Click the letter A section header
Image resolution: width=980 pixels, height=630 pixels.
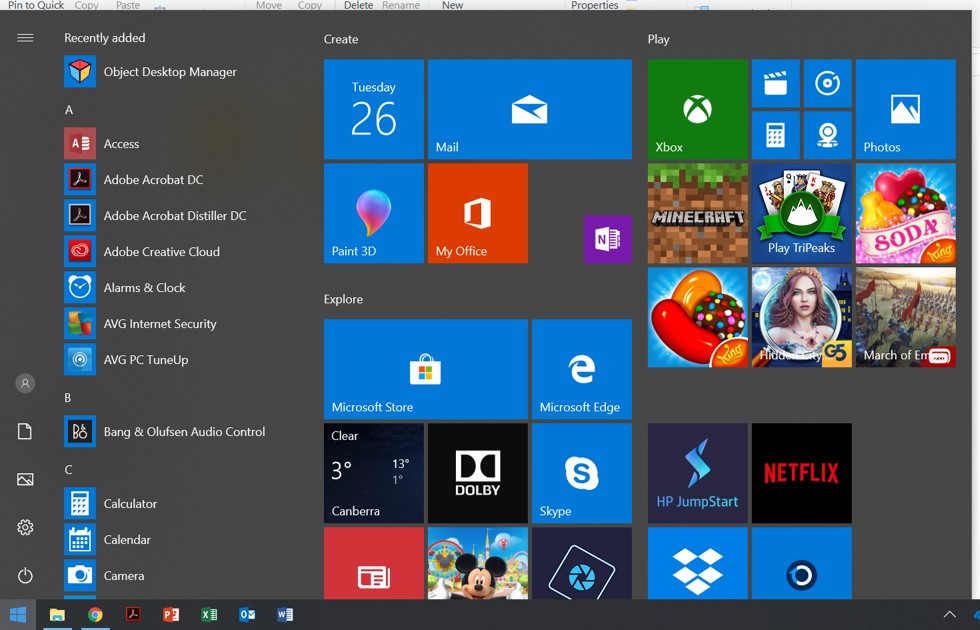[69, 110]
